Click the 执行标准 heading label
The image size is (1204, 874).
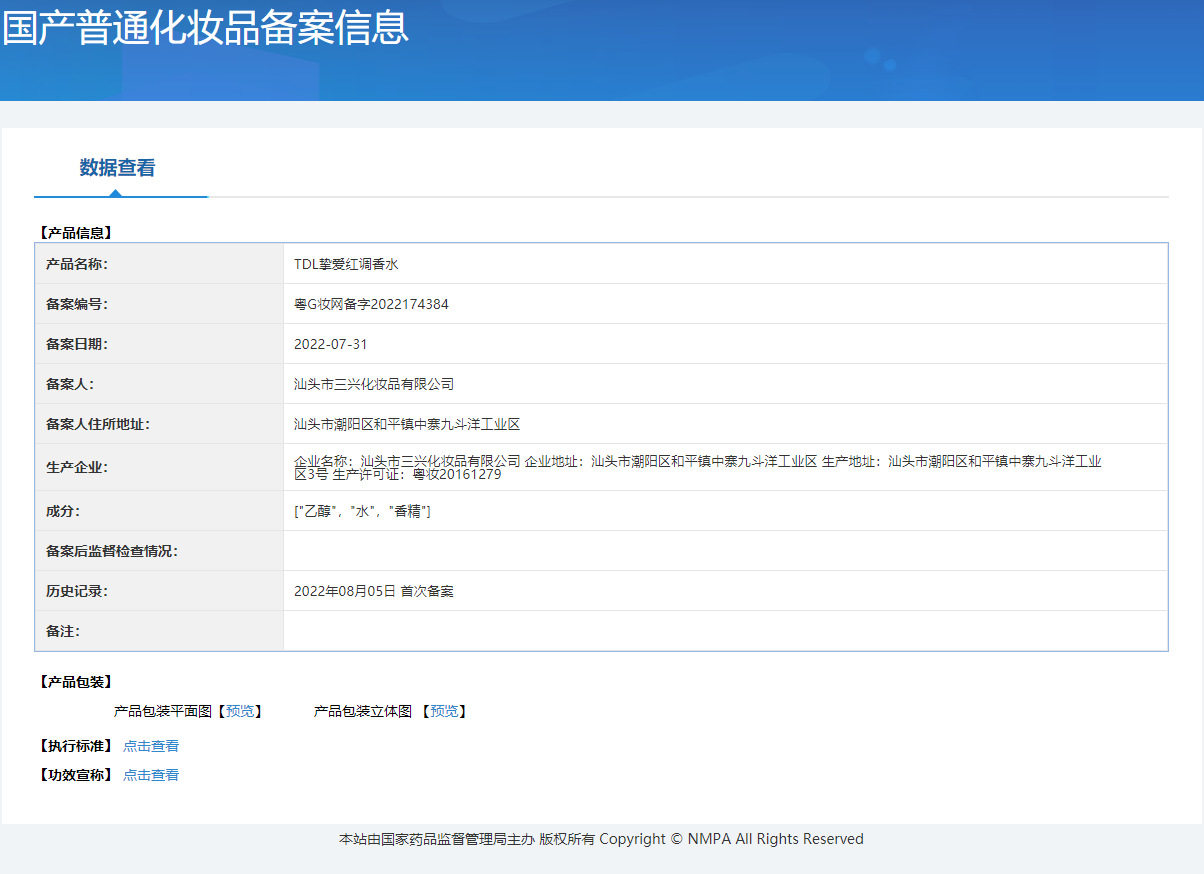[x=76, y=746]
